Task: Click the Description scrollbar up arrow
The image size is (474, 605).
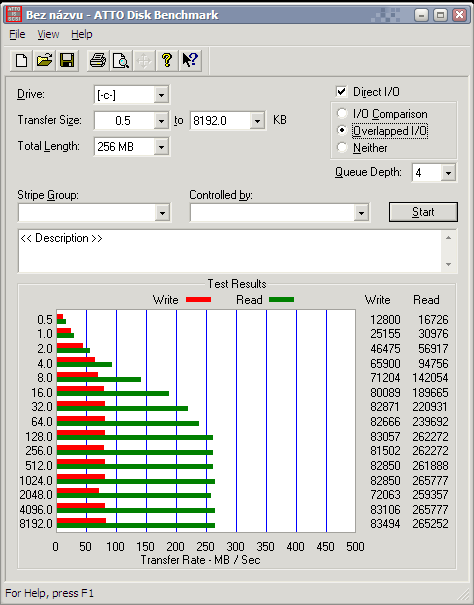Action: click(449, 238)
